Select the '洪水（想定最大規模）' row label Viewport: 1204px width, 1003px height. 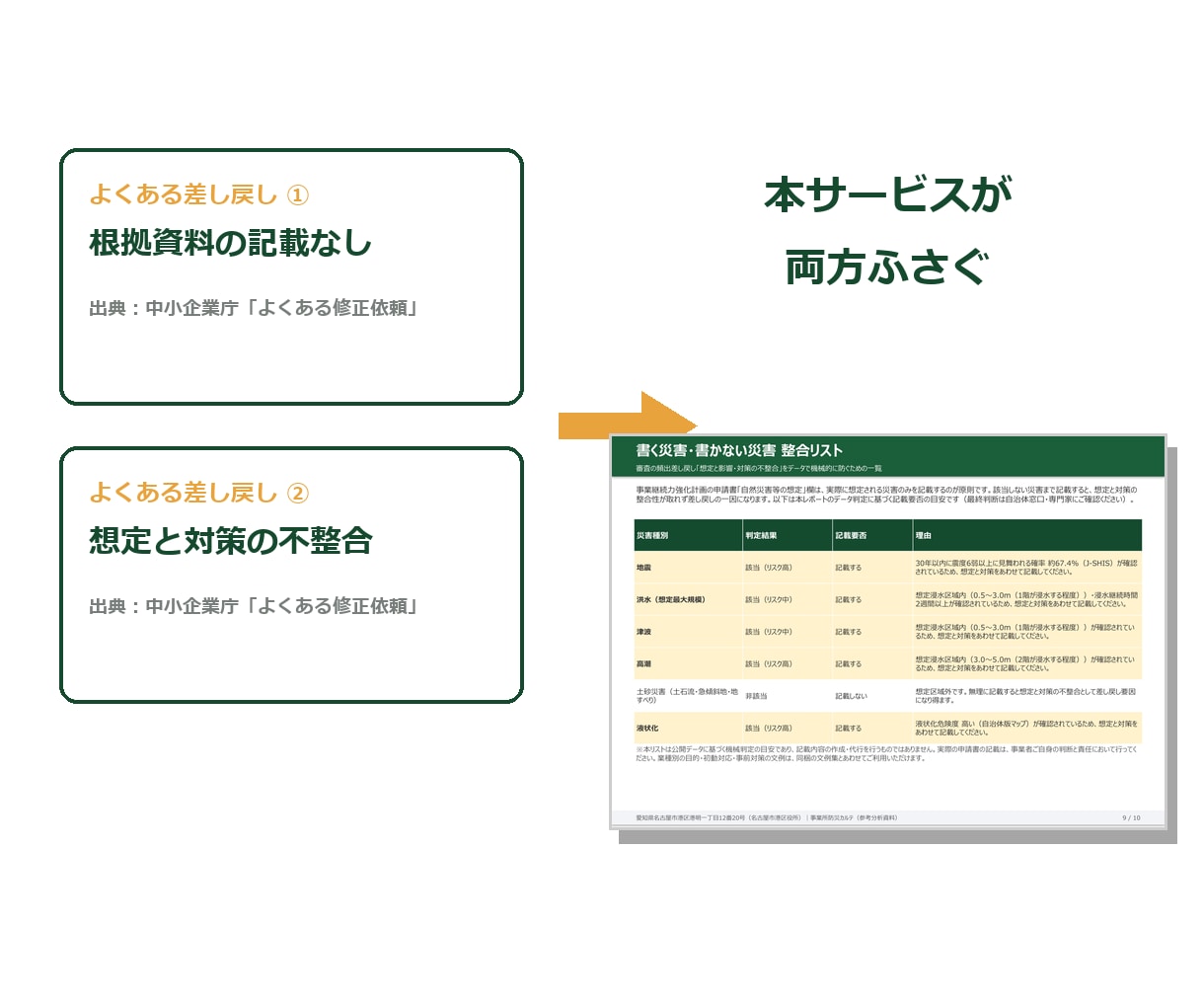(x=670, y=599)
